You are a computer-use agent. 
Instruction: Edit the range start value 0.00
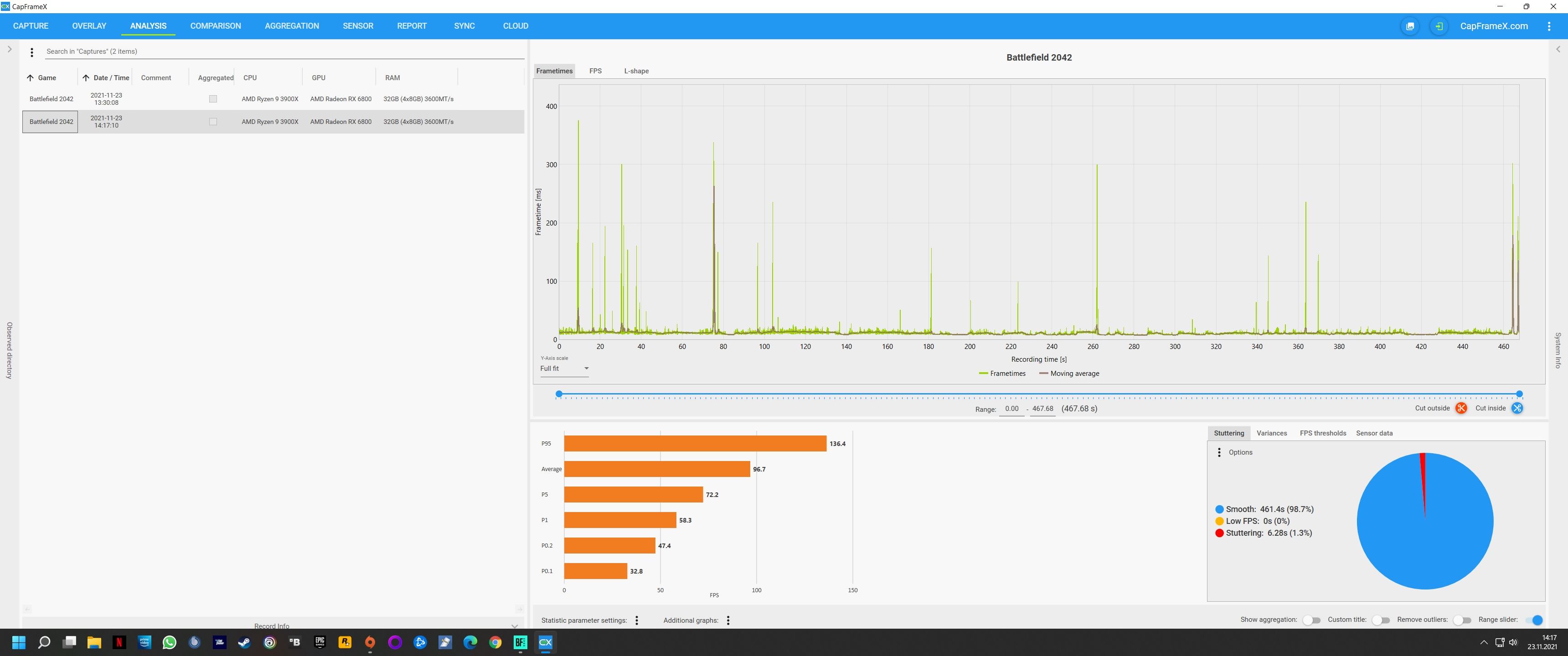[1011, 409]
